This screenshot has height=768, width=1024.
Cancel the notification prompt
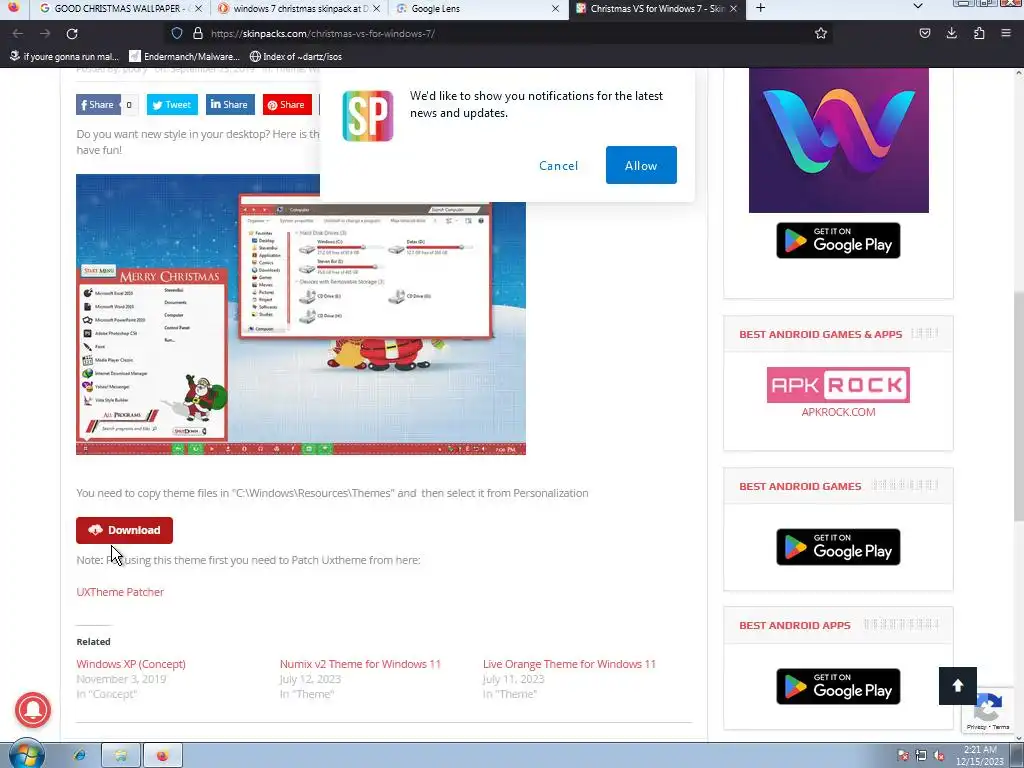click(x=558, y=165)
